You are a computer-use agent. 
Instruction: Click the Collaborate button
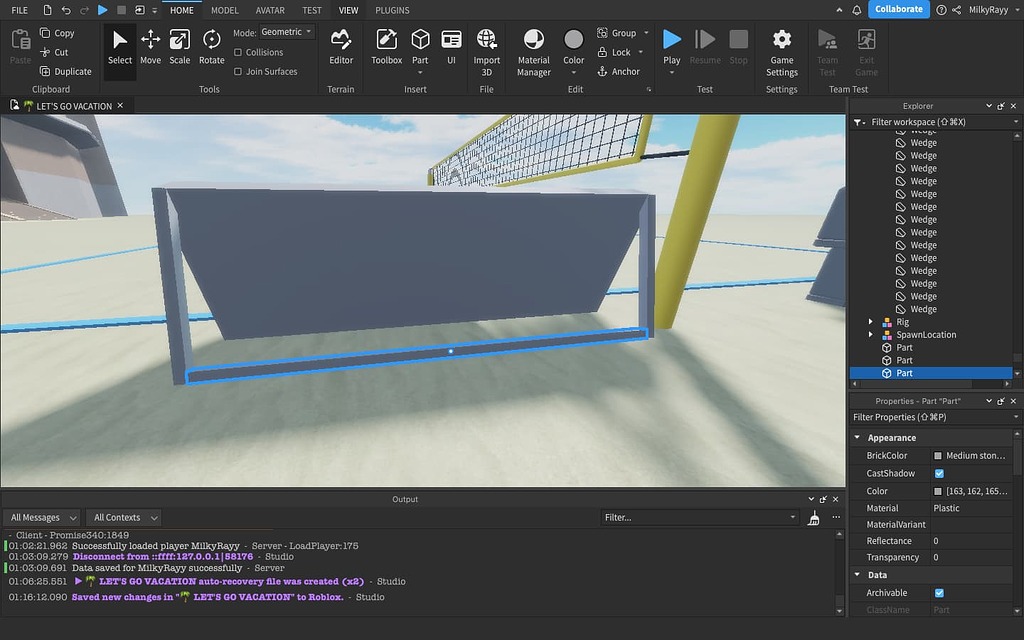(x=897, y=9)
